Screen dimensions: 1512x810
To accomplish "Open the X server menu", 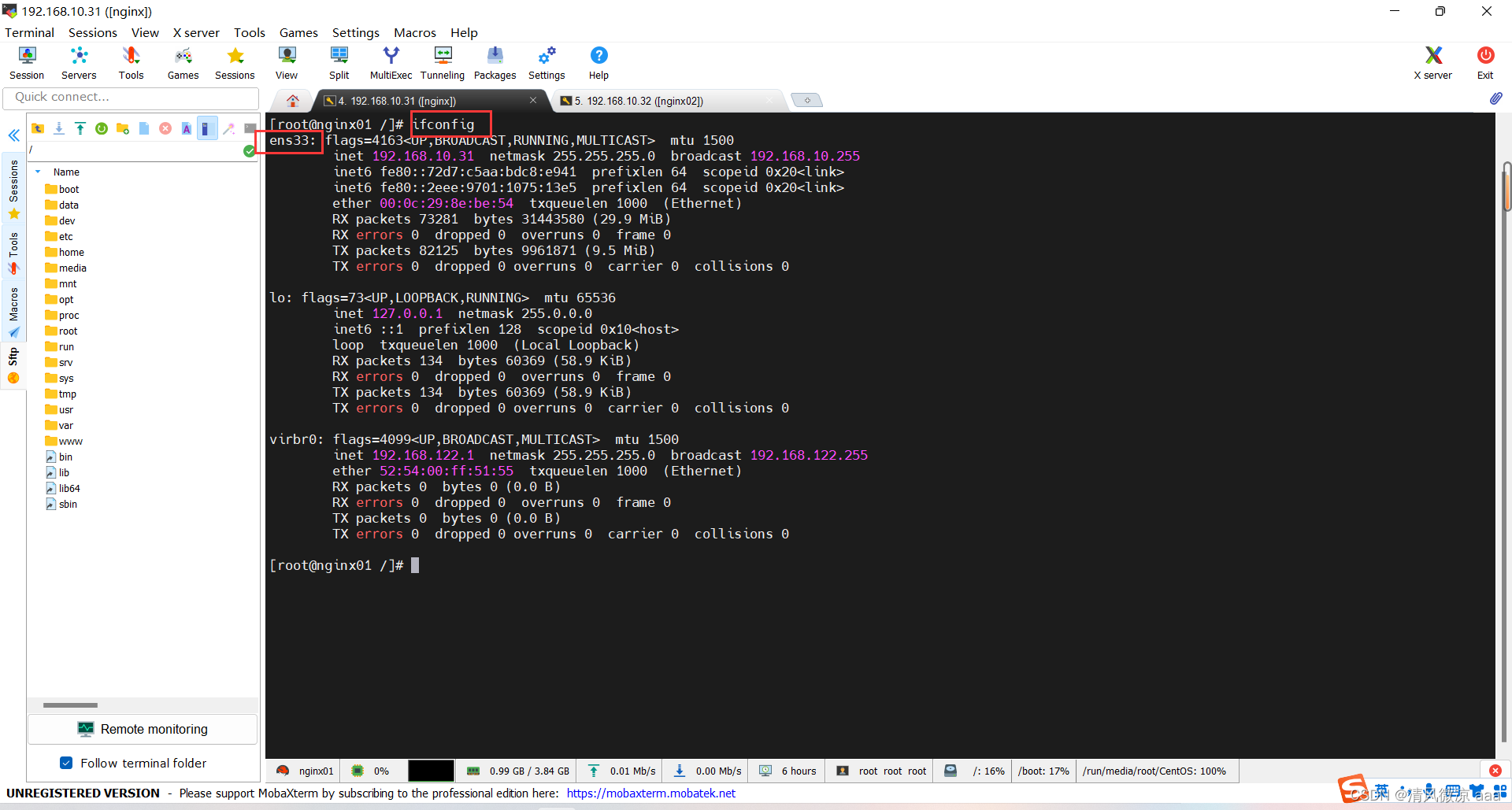I will coord(196,32).
